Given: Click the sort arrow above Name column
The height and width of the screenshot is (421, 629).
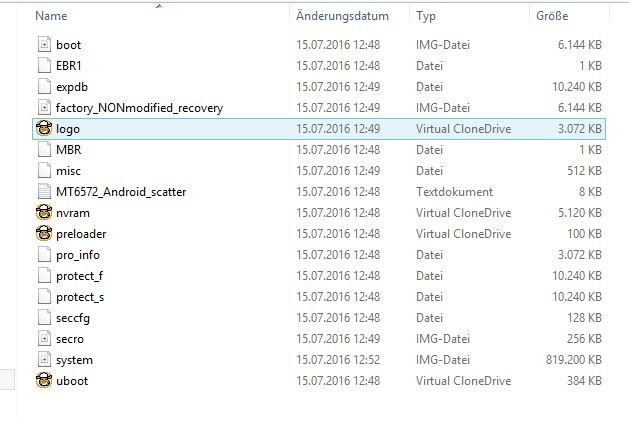Looking at the screenshot, I should click(x=159, y=6).
